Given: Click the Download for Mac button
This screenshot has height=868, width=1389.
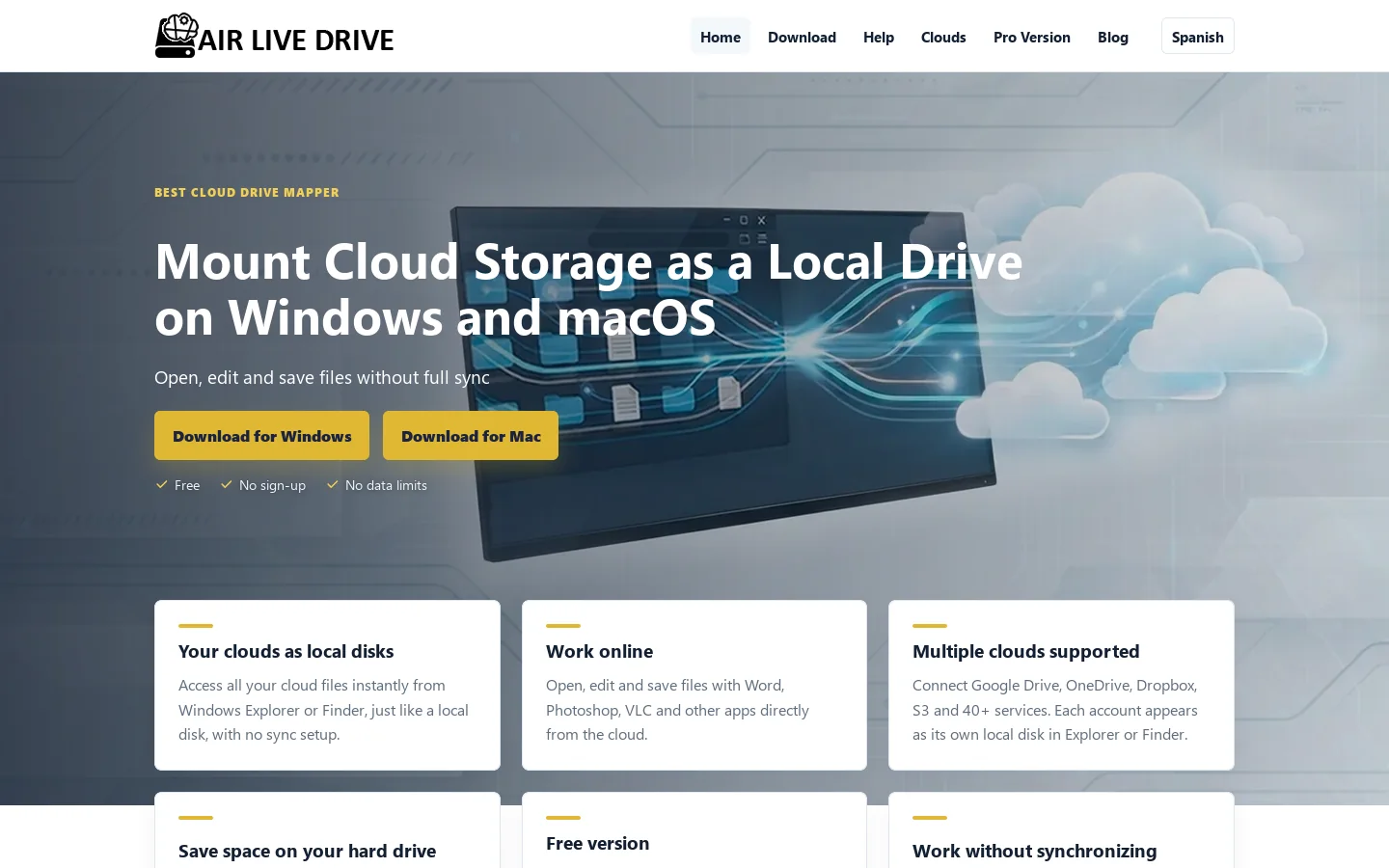Looking at the screenshot, I should pyautogui.click(x=471, y=436).
